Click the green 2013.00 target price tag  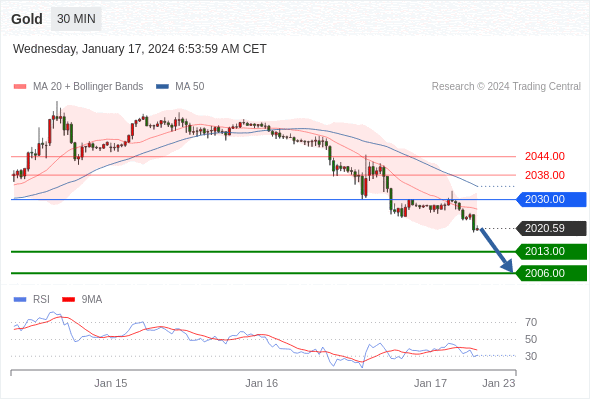tap(551, 251)
